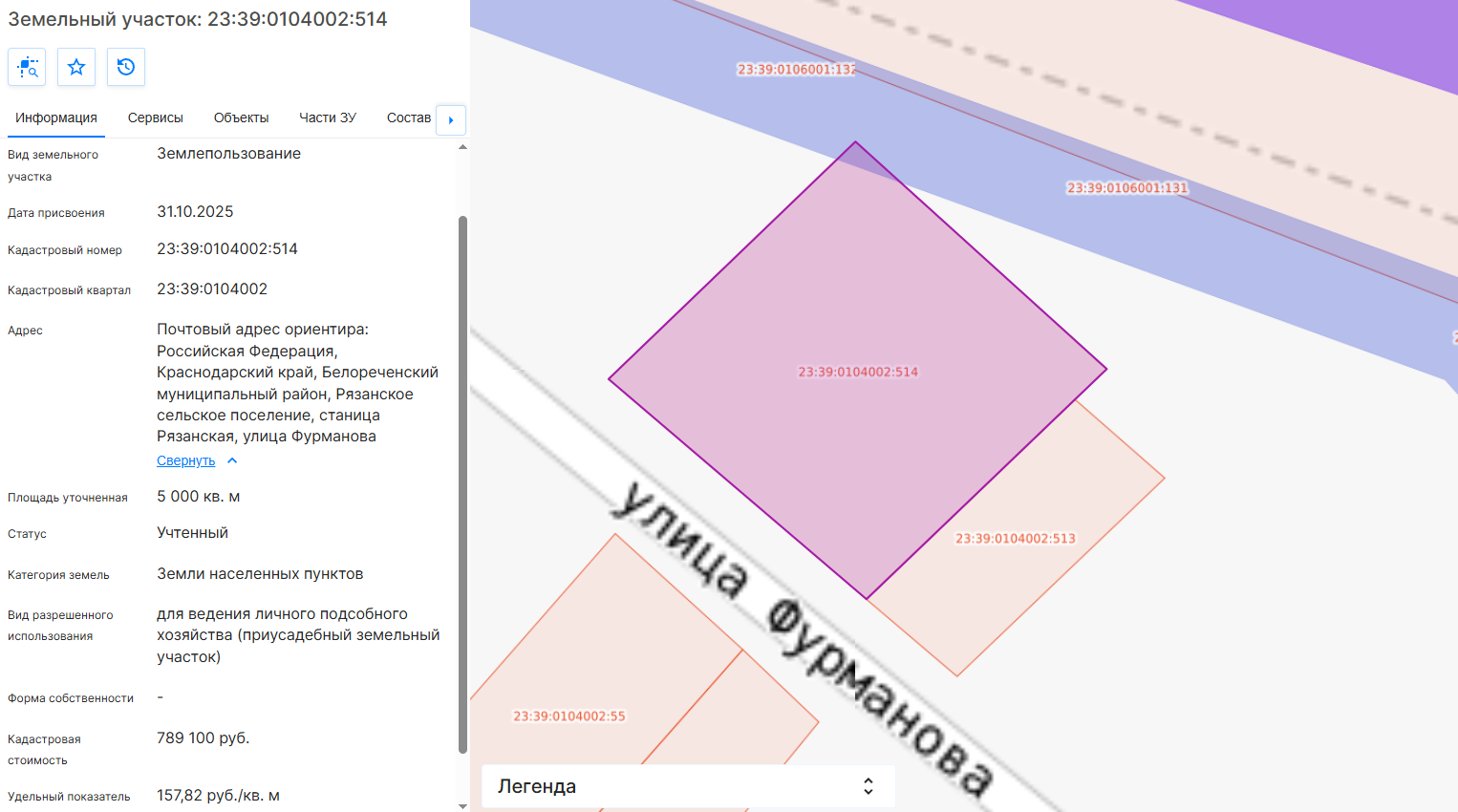Viewport: 1458px width, 812px height.
Task: Click the info panel scrollbar thumb
Action: 463,485
